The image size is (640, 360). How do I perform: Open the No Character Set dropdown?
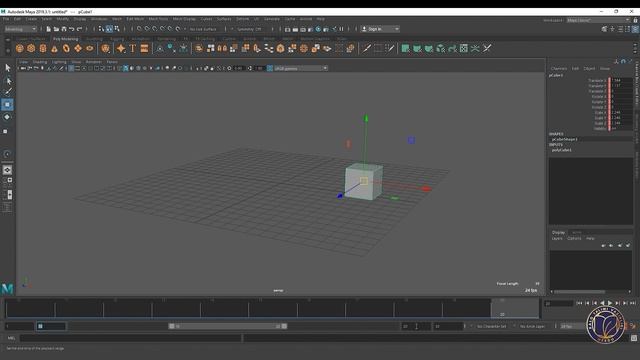tap(491, 326)
